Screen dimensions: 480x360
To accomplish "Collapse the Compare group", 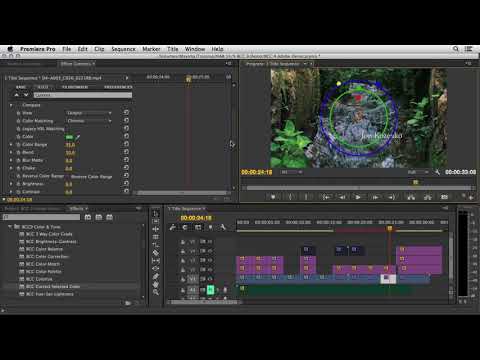I will (11, 105).
